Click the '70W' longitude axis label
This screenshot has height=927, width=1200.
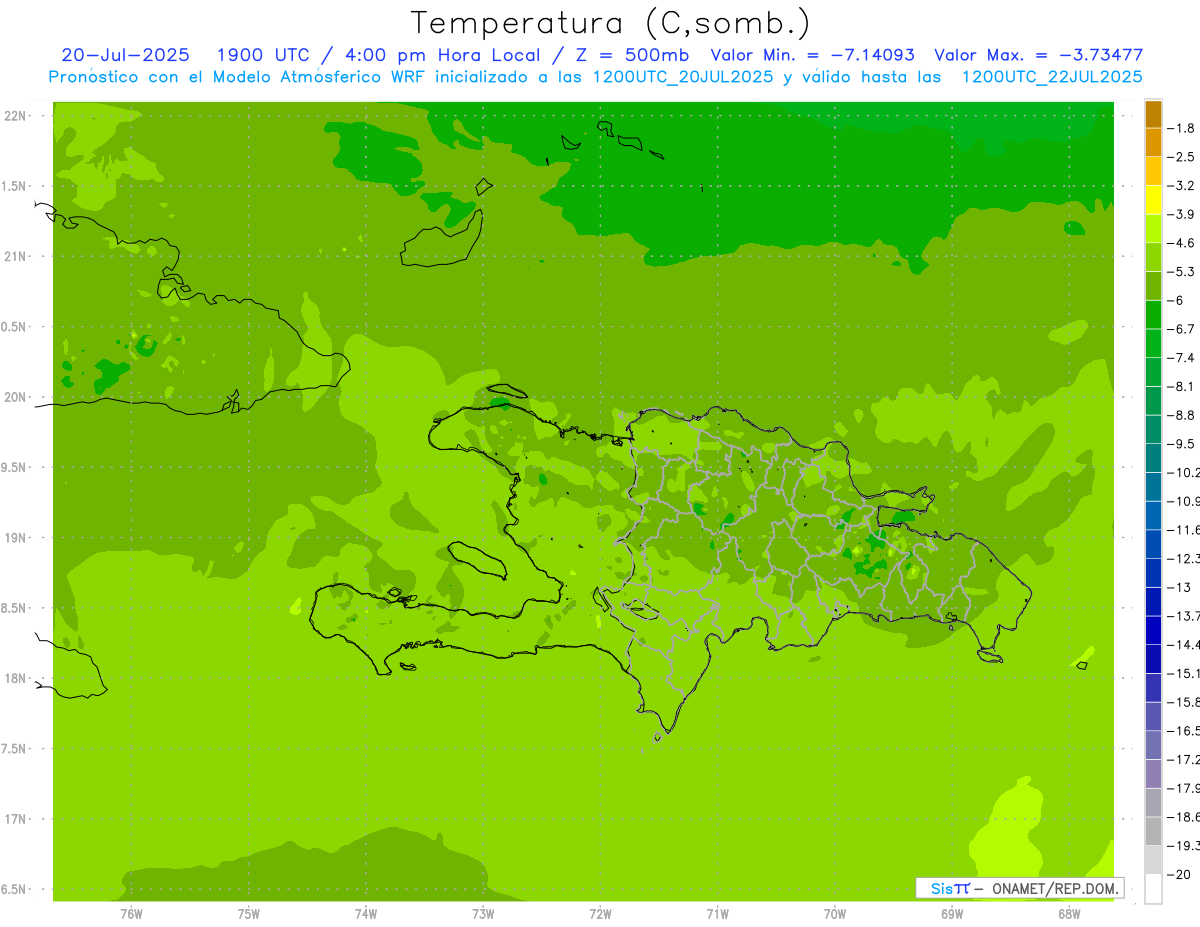tap(834, 913)
